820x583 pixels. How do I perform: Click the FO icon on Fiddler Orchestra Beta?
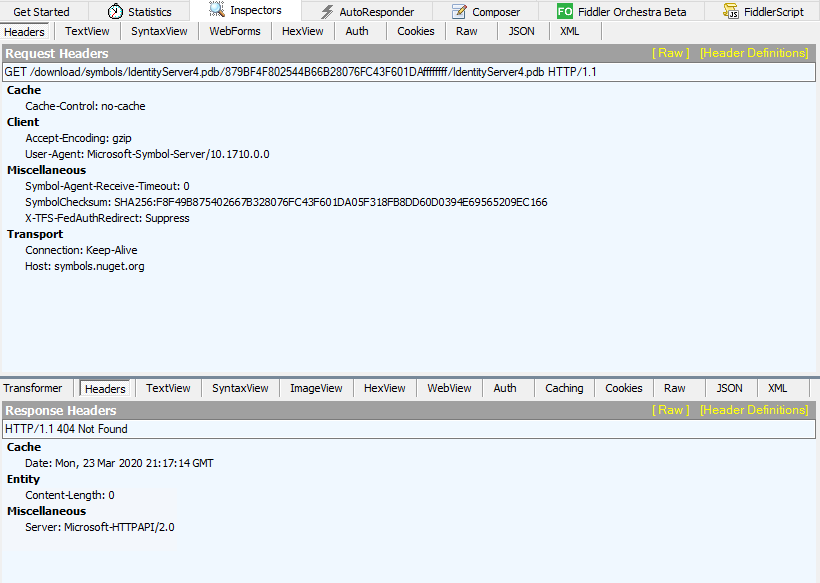pyautogui.click(x=564, y=11)
